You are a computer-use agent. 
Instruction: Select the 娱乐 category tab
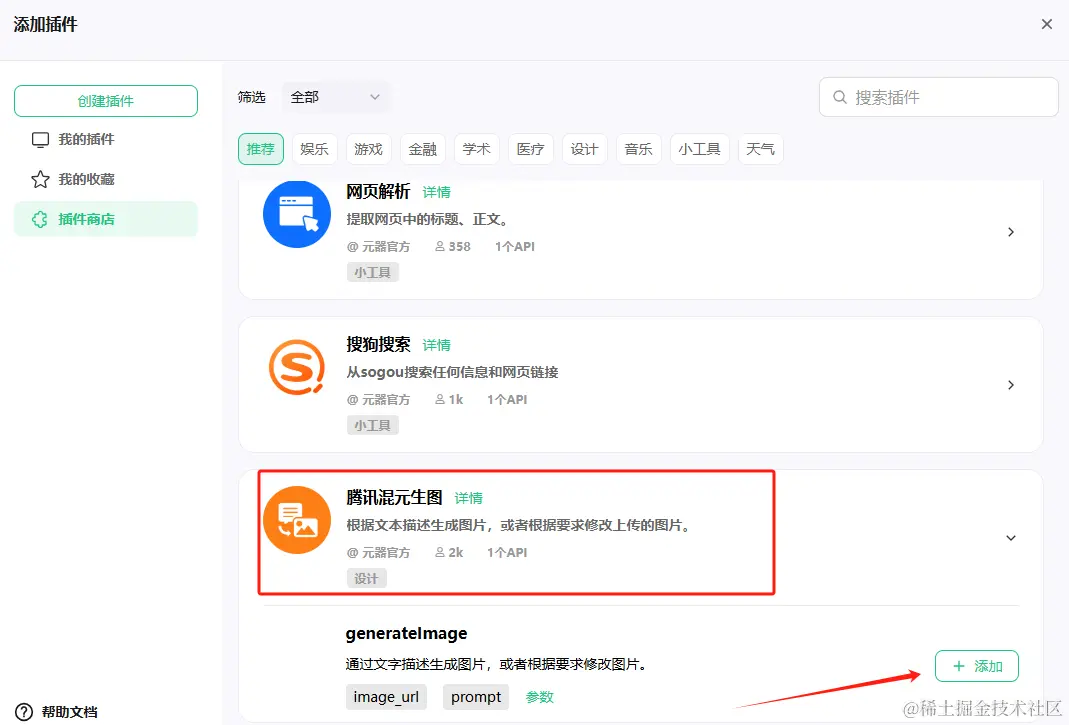tap(314, 149)
